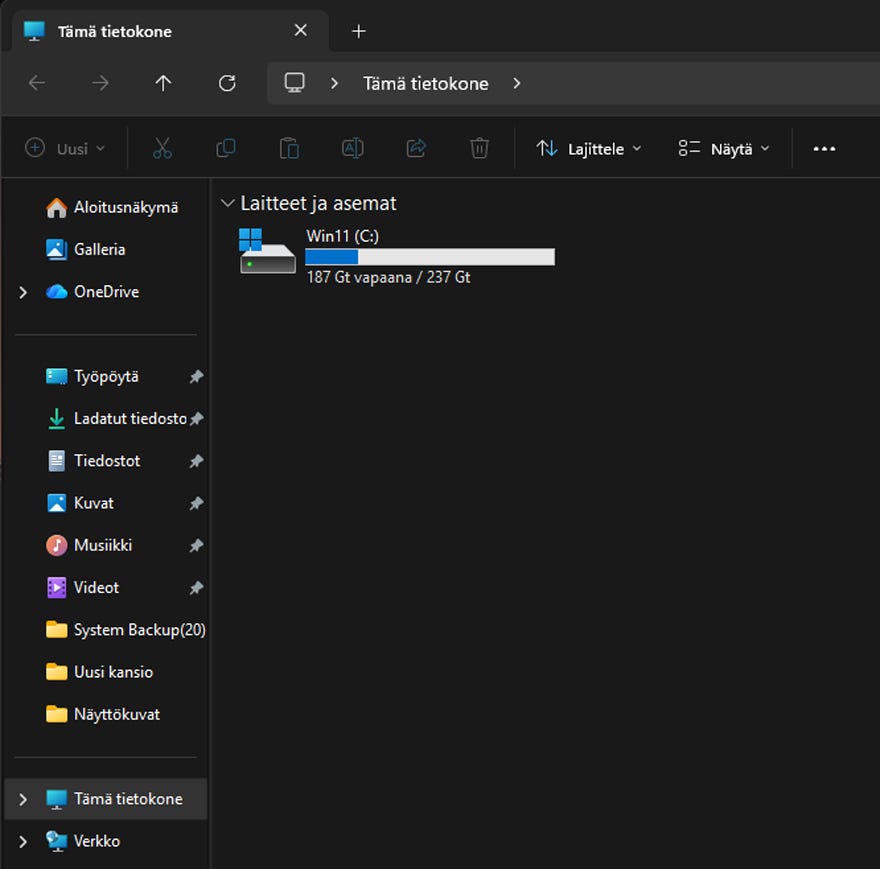Open the Uusi new item button

[65, 149]
